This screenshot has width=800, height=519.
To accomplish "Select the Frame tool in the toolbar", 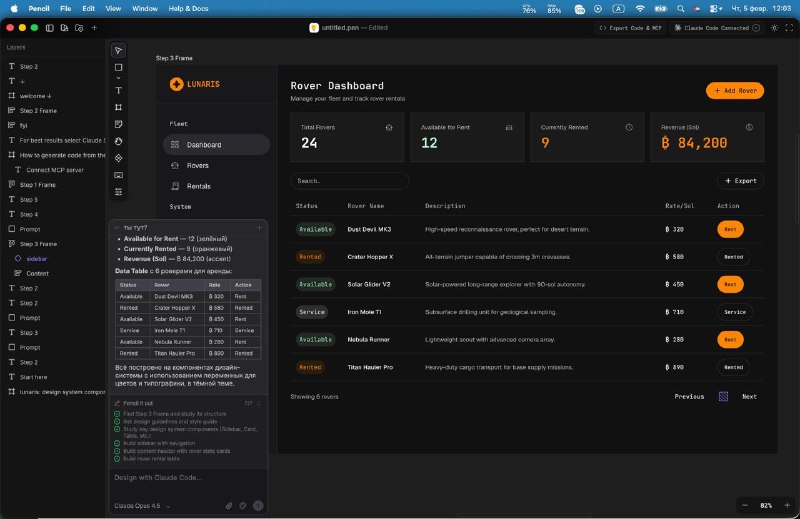I will [x=119, y=107].
